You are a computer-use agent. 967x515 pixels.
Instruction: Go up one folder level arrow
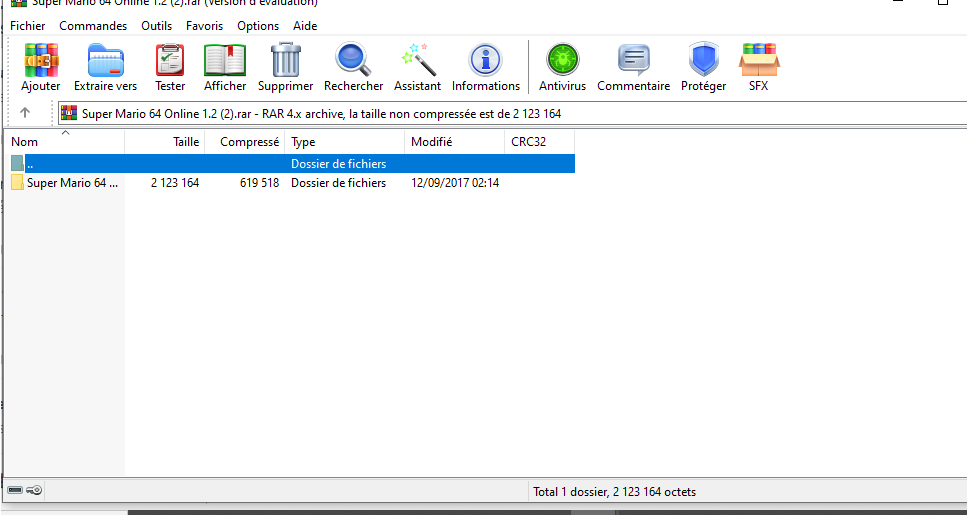[25, 113]
